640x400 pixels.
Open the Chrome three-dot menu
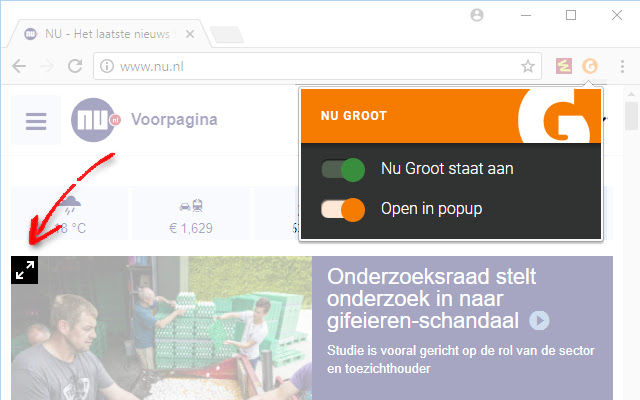click(622, 66)
